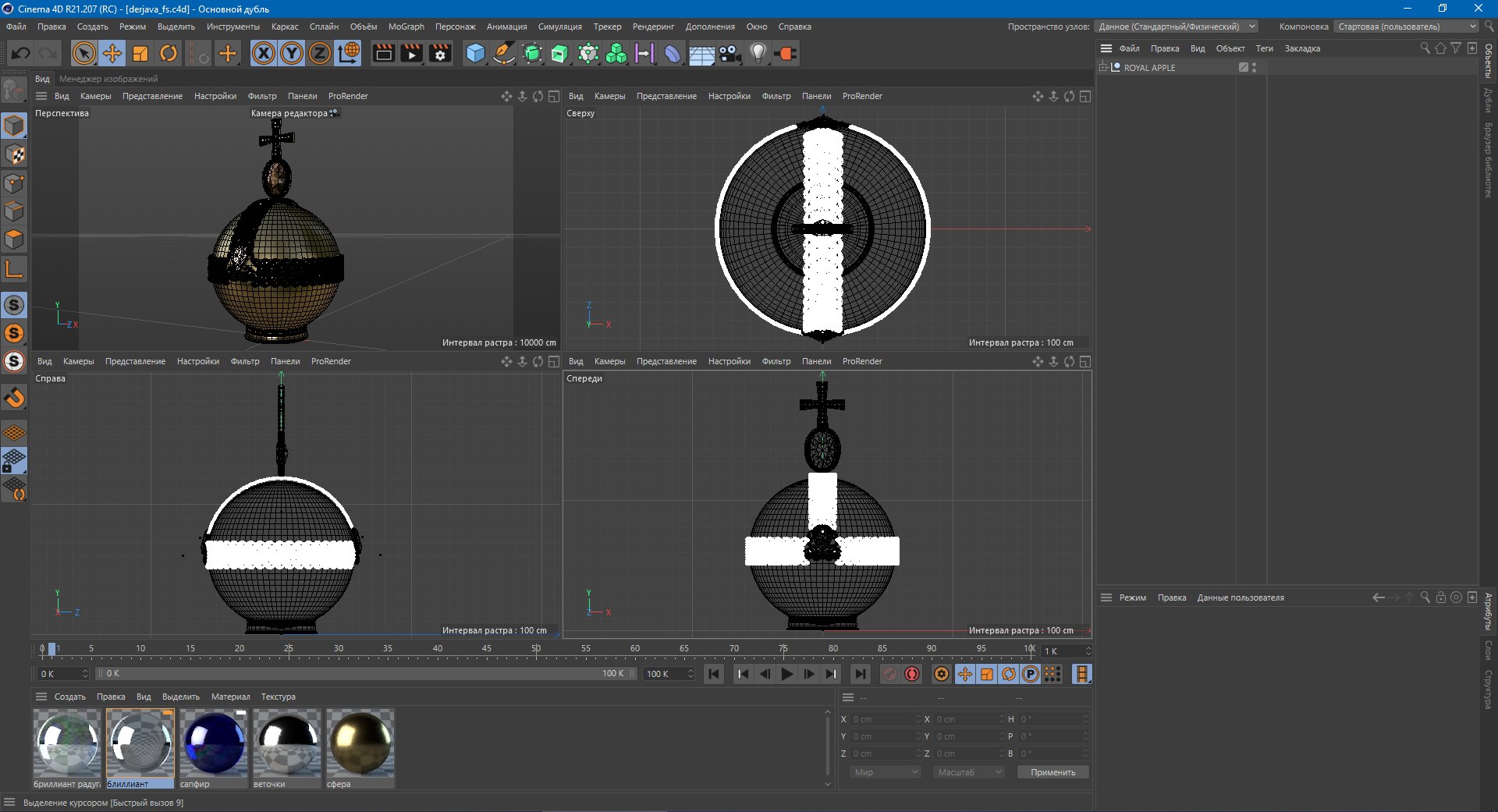Toggle the Coordinate System world/object button
The image size is (1498, 812).
tap(348, 53)
